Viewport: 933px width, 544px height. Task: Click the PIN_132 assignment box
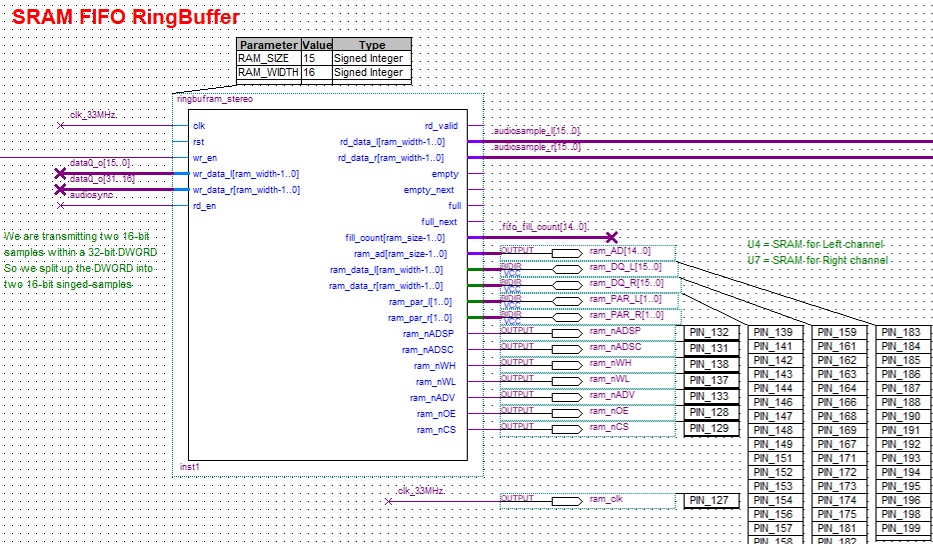712,332
